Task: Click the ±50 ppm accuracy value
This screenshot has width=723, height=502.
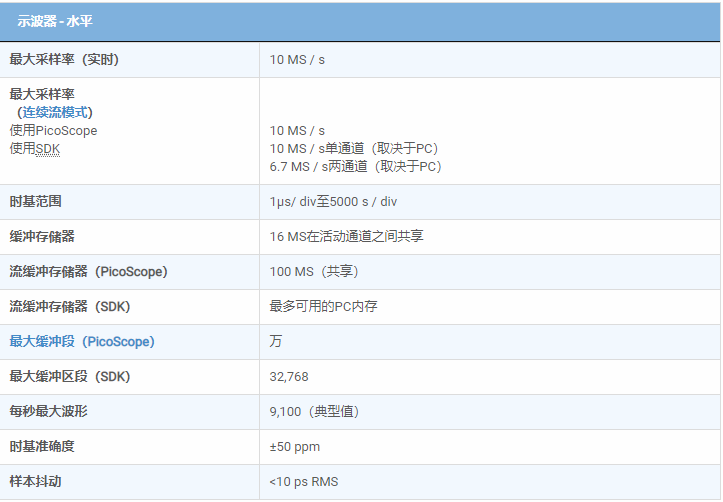Action: (295, 447)
